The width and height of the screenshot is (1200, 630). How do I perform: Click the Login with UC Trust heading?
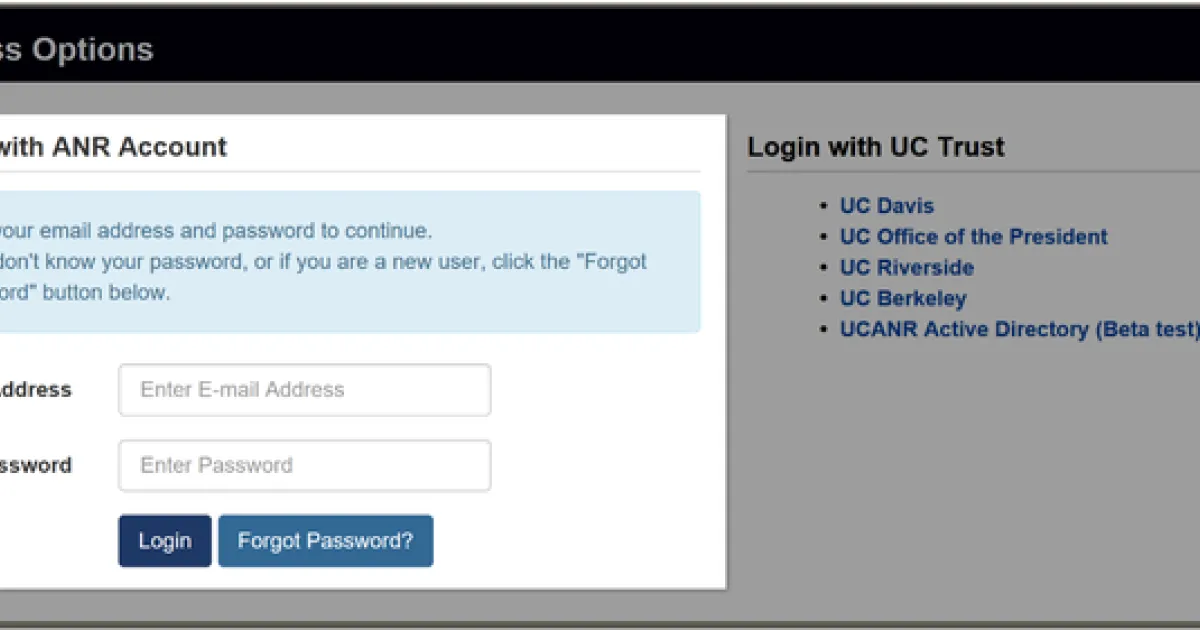click(876, 147)
